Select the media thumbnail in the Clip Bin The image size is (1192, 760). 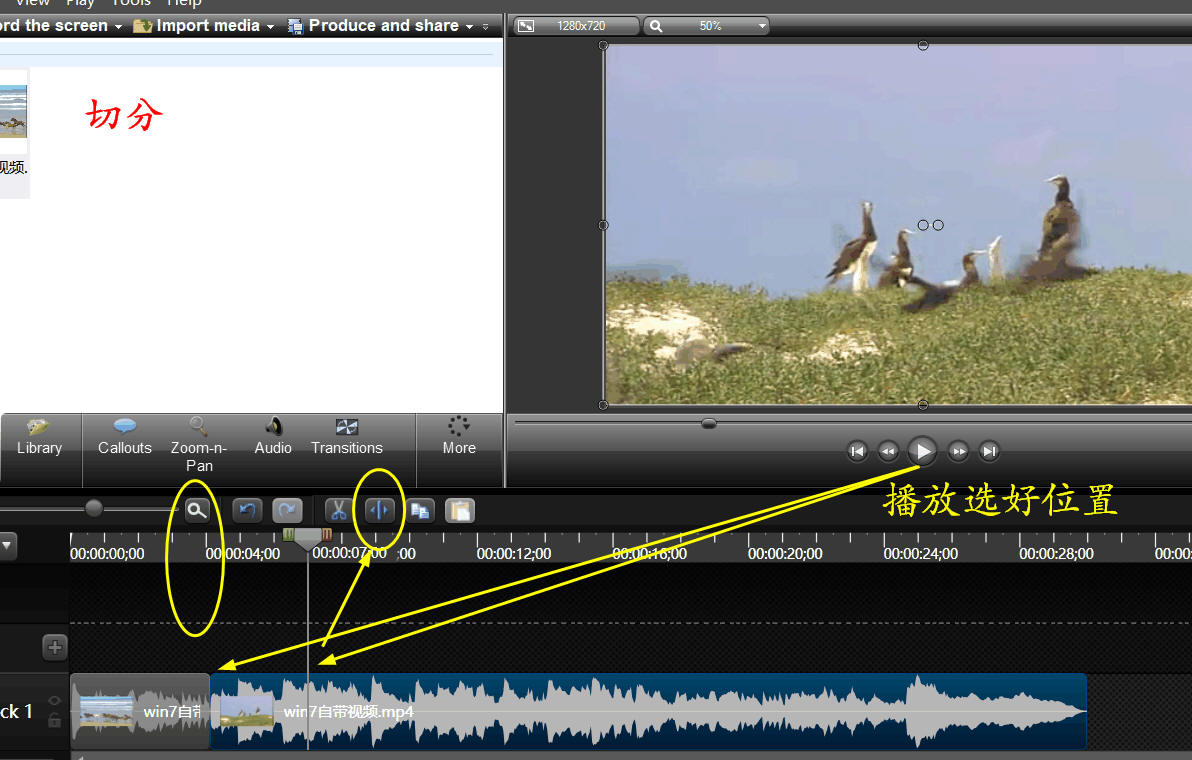tap(13, 111)
